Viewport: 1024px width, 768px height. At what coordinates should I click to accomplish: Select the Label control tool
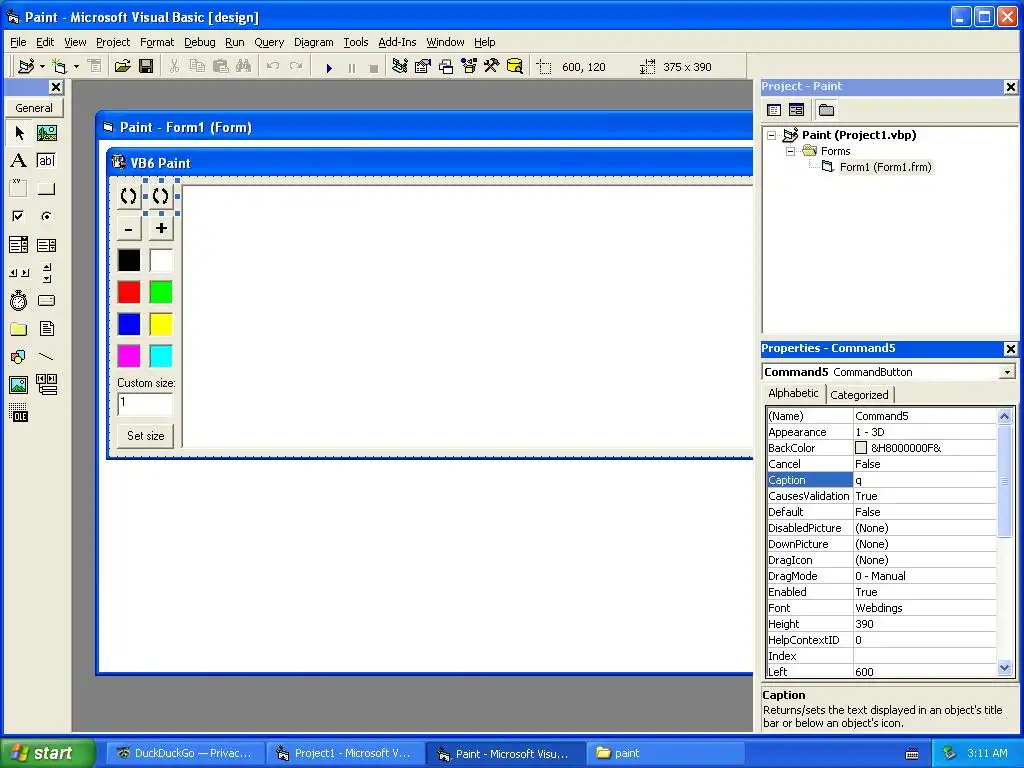19,161
